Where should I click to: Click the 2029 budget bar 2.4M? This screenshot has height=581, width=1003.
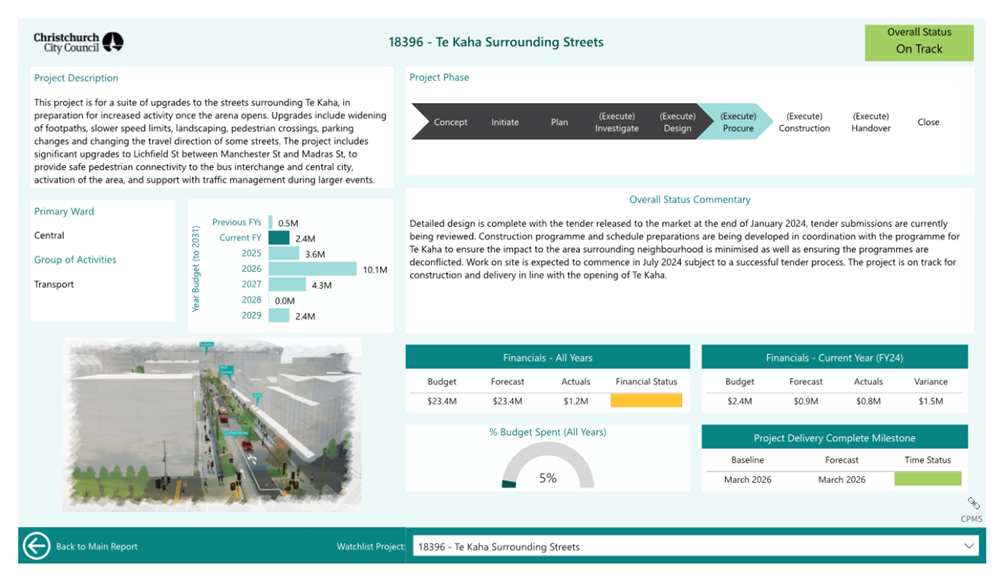(x=279, y=315)
